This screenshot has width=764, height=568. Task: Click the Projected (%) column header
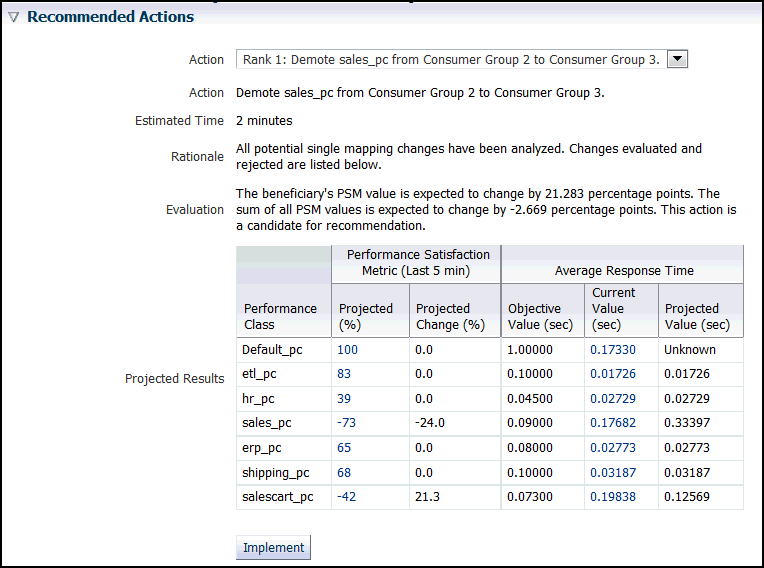coord(370,310)
